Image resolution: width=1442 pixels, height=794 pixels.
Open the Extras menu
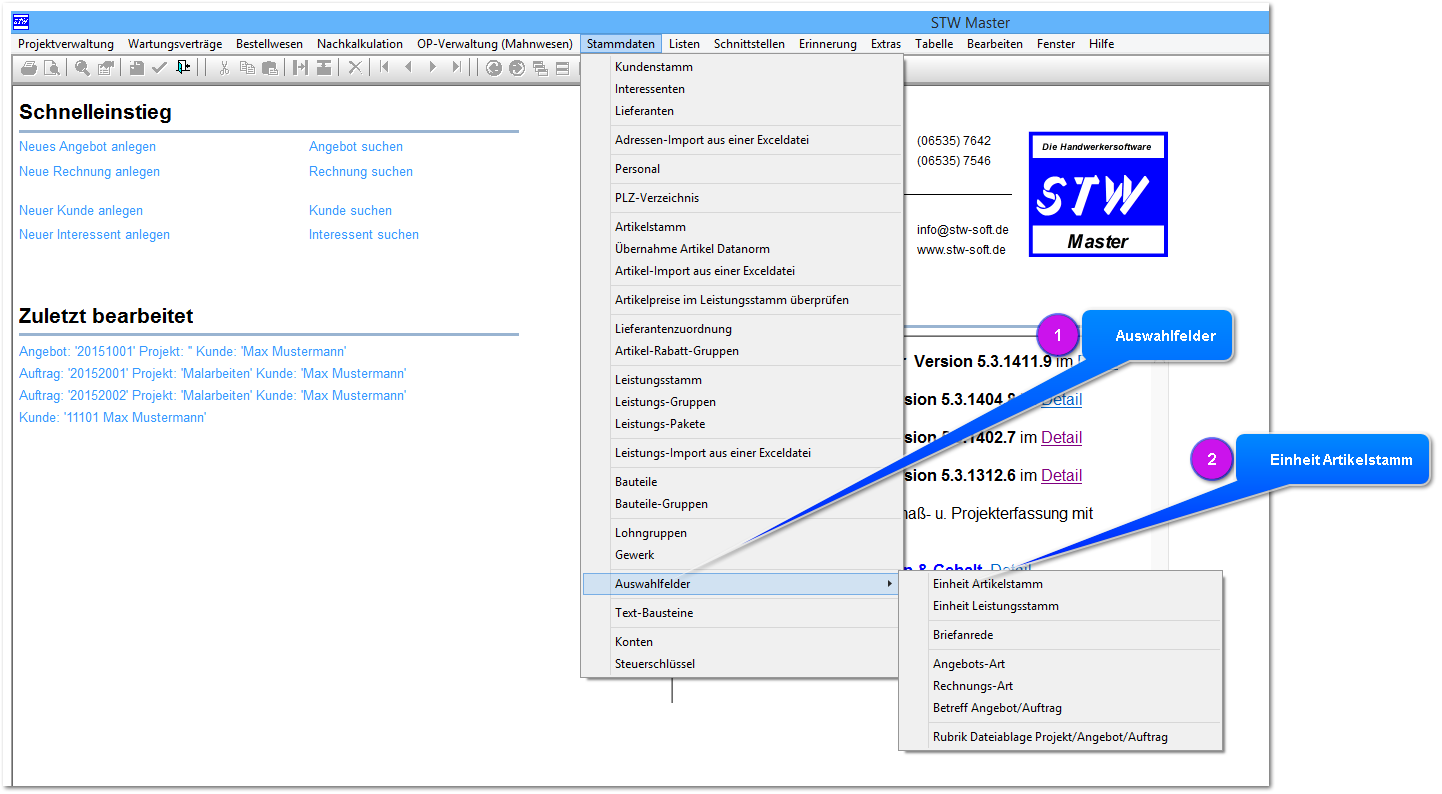(885, 44)
